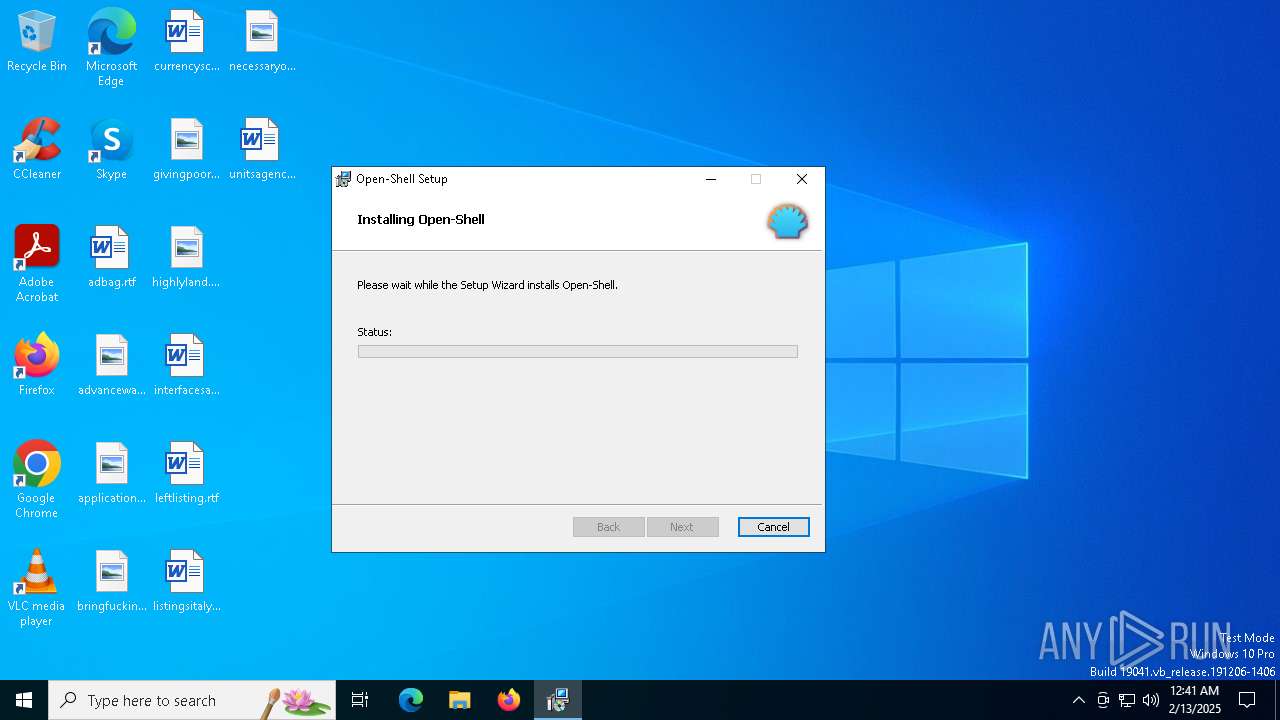Click the taskbar search box
This screenshot has height=720, width=1280.
point(192,700)
